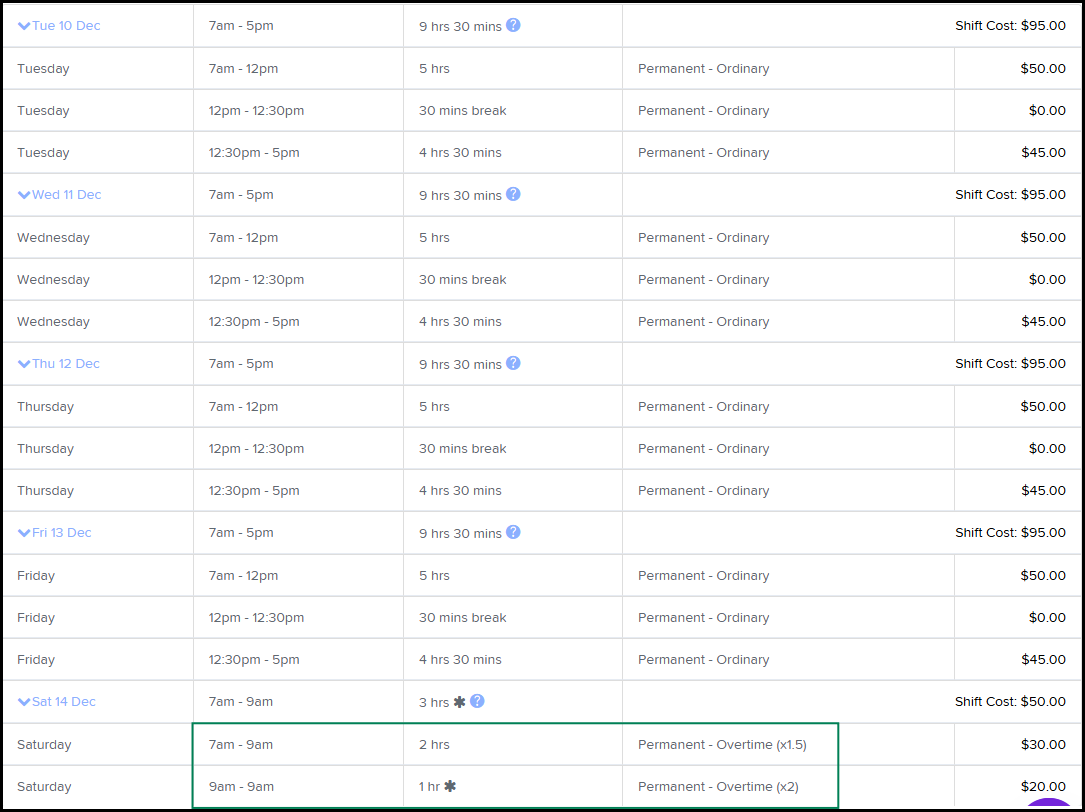Click asterisk beside Saturday's 3 hrs total
The height and width of the screenshot is (812, 1085).
(x=460, y=702)
